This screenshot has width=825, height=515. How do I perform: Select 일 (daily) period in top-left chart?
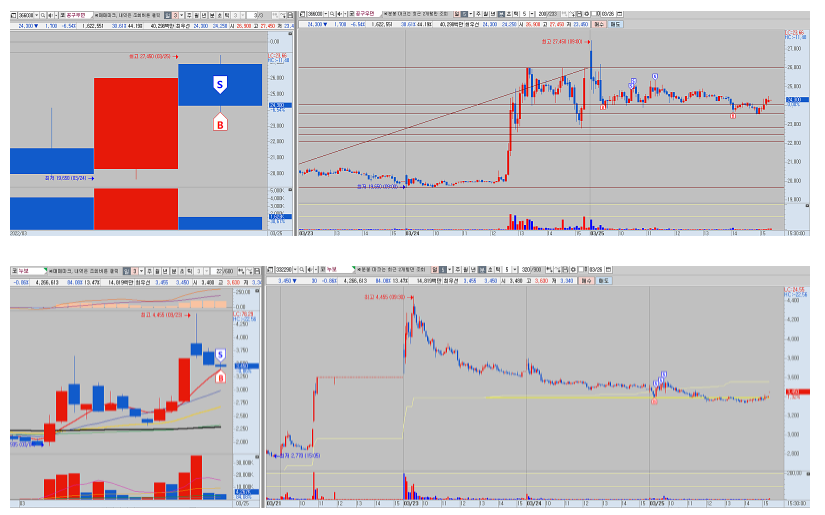tap(167, 15)
